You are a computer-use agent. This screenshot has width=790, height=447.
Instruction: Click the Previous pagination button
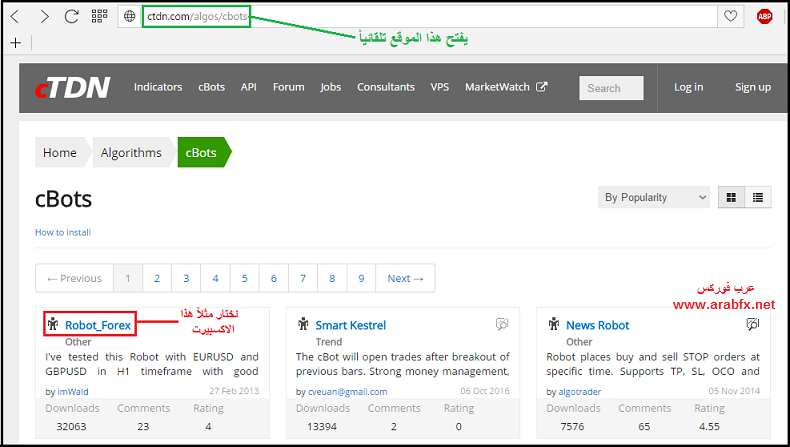click(75, 278)
